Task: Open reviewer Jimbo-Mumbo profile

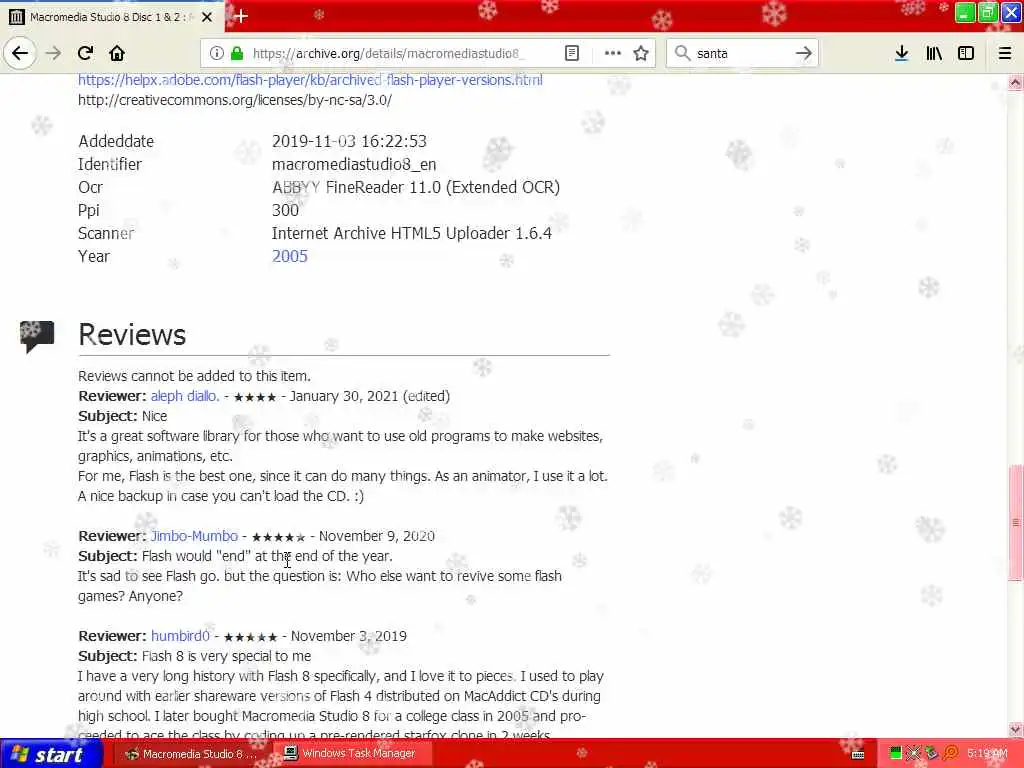Action: [x=195, y=536]
